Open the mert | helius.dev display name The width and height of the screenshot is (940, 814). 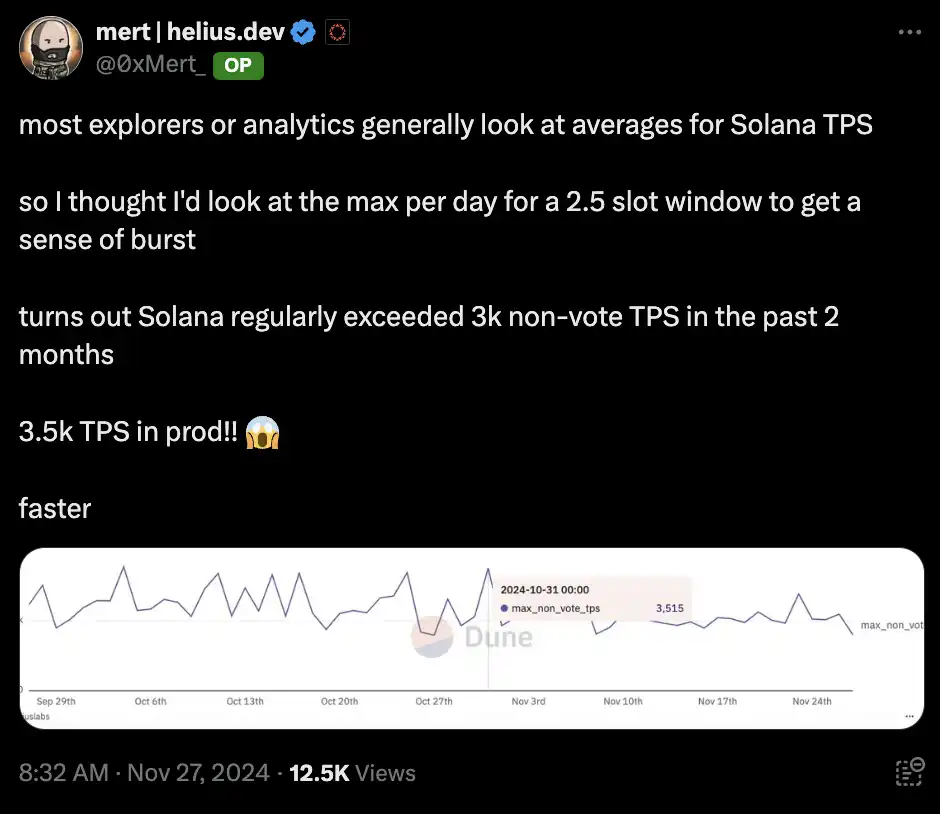tap(192, 33)
